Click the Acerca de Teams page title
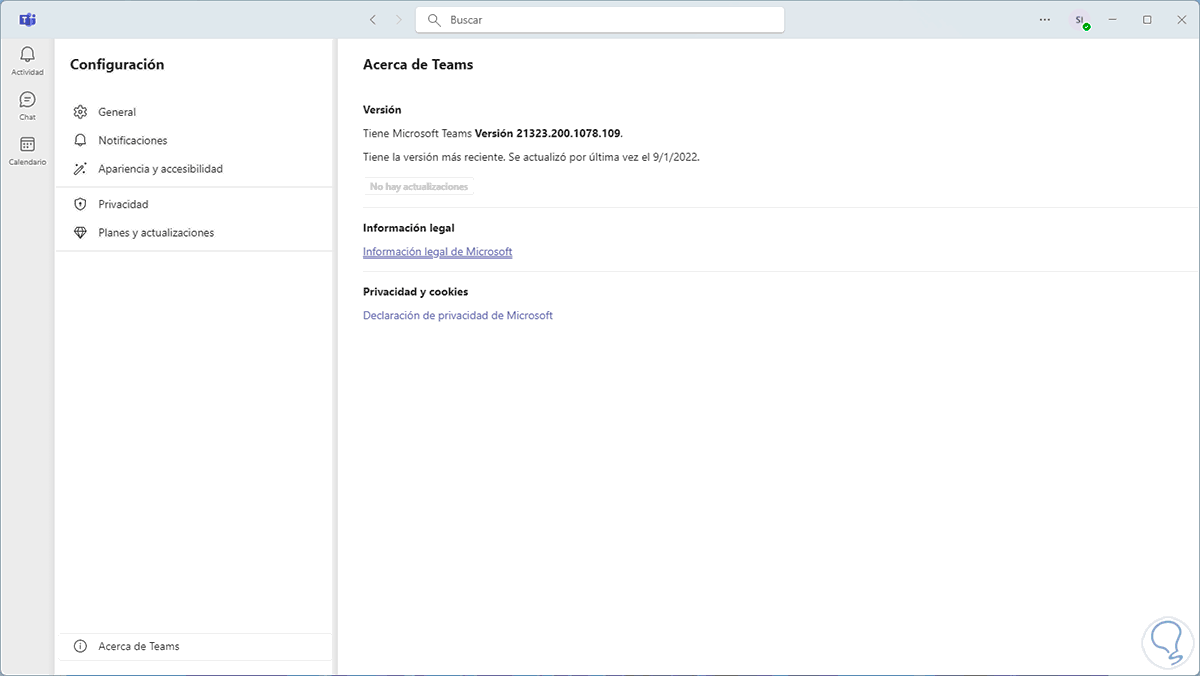Image resolution: width=1200 pixels, height=676 pixels. [x=418, y=64]
